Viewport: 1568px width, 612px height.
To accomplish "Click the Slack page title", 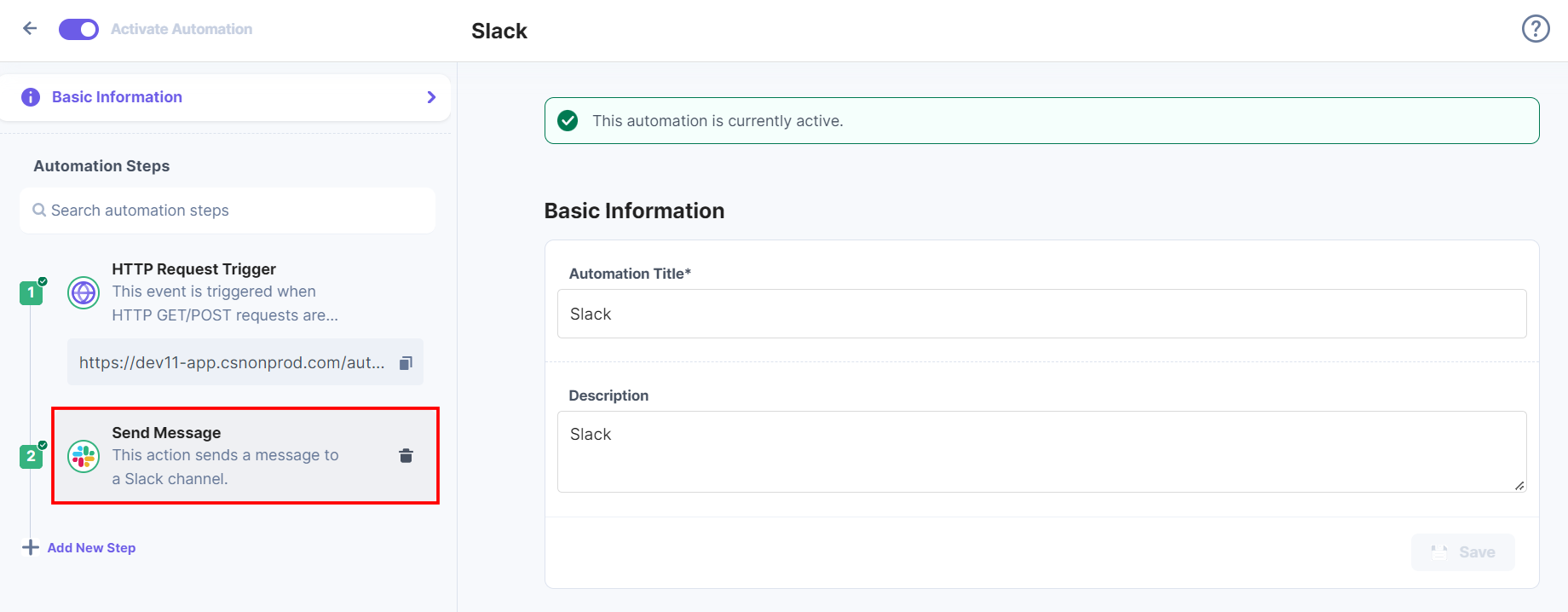I will [x=499, y=31].
